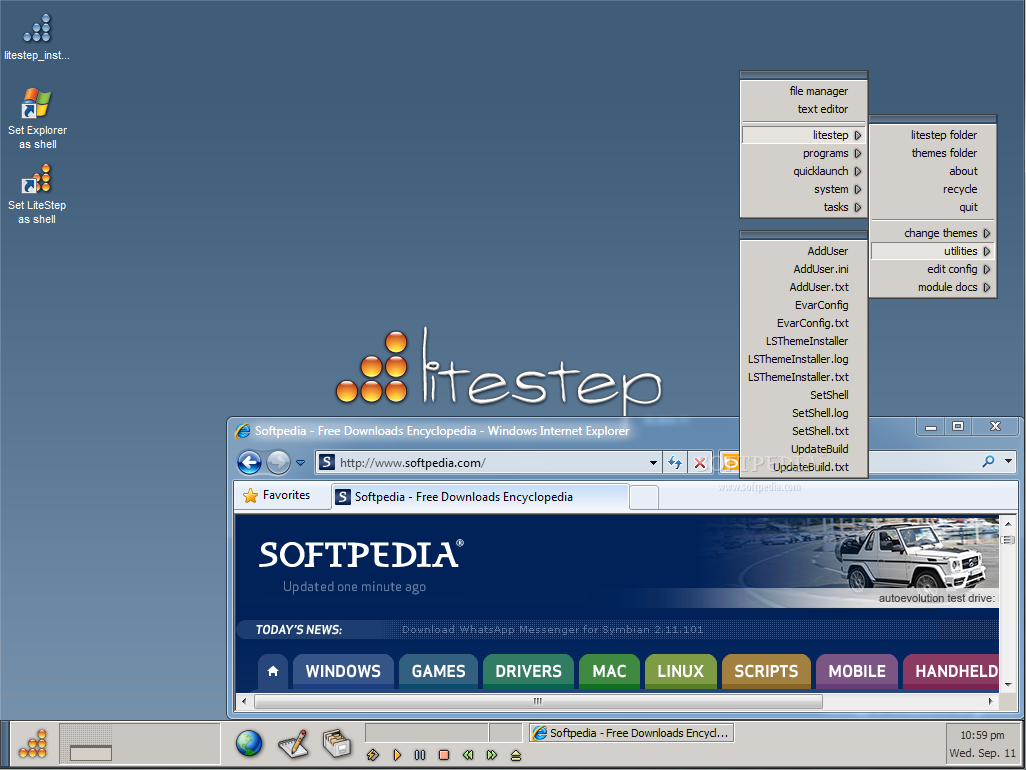
Task: Select about in litestep submenu
Action: coord(933,171)
